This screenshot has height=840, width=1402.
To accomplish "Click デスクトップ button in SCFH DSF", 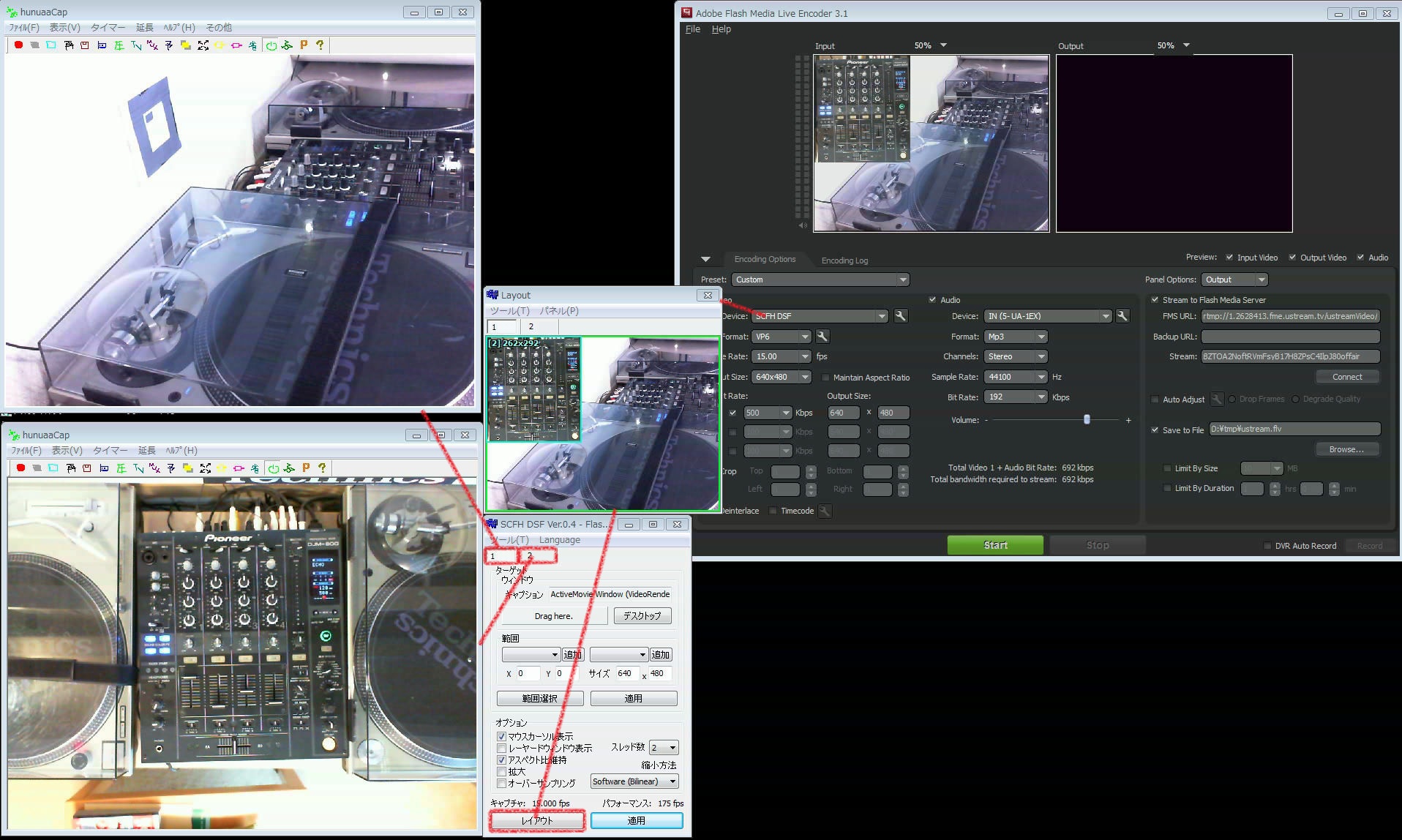I will pyautogui.click(x=642, y=616).
